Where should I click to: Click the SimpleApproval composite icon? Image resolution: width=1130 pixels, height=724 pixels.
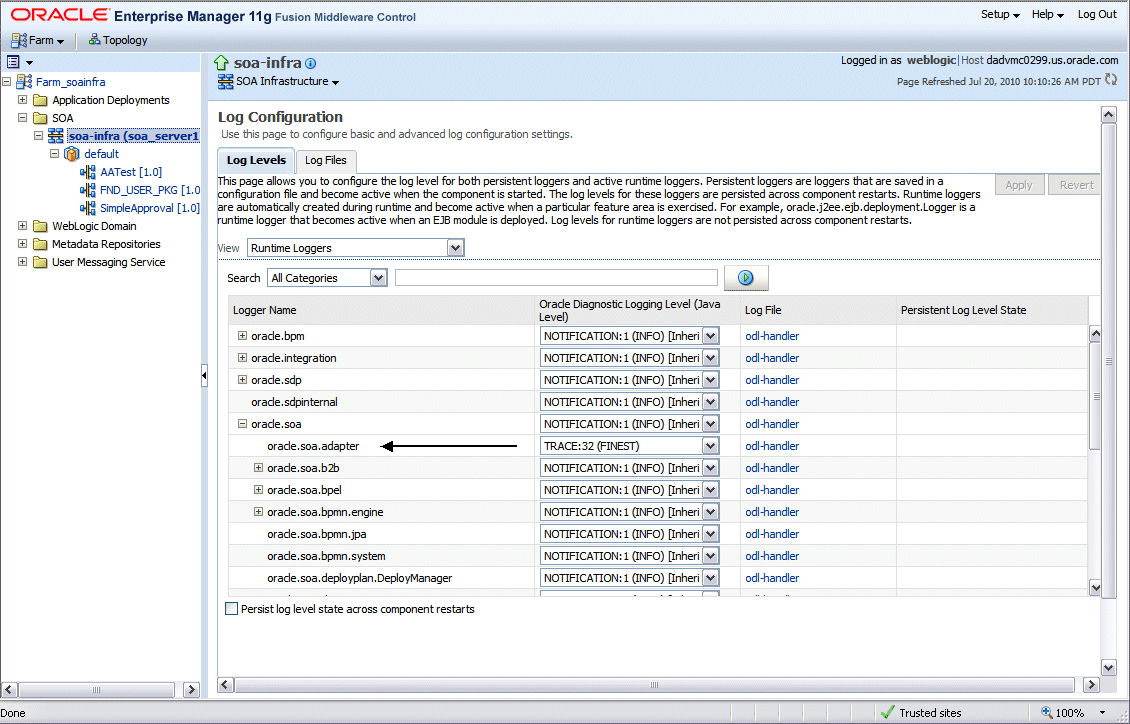click(x=88, y=208)
